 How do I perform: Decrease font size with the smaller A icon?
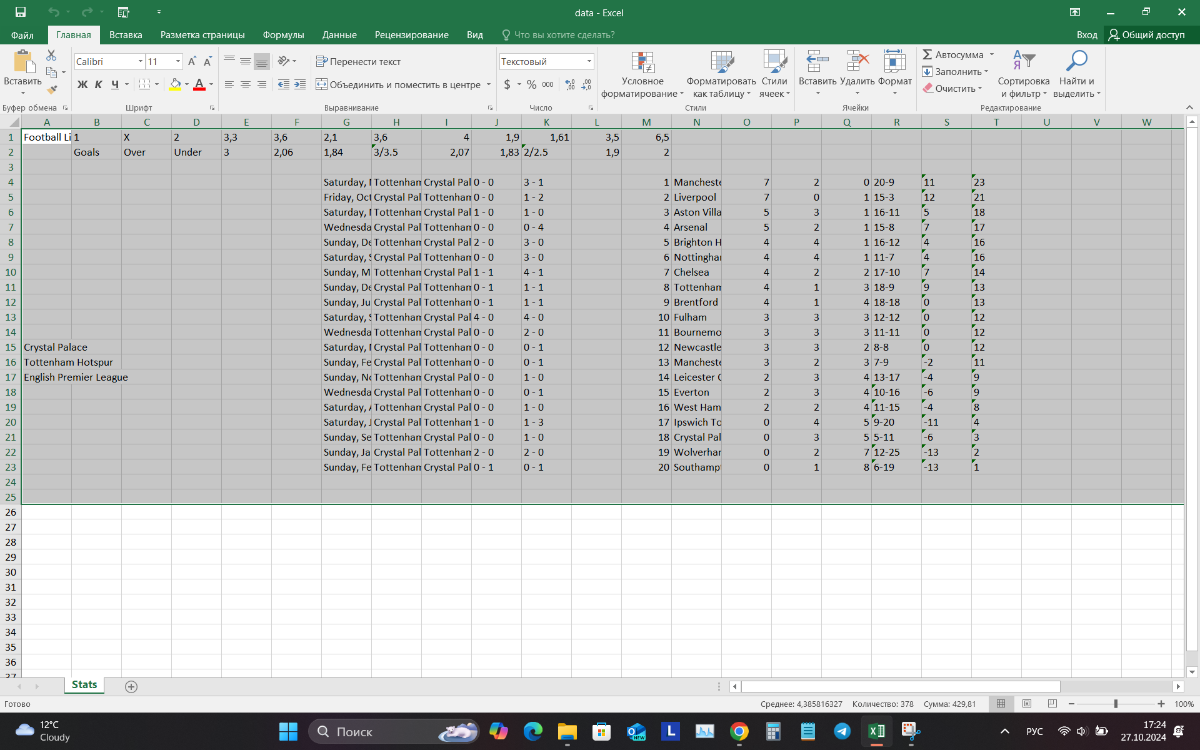click(207, 61)
